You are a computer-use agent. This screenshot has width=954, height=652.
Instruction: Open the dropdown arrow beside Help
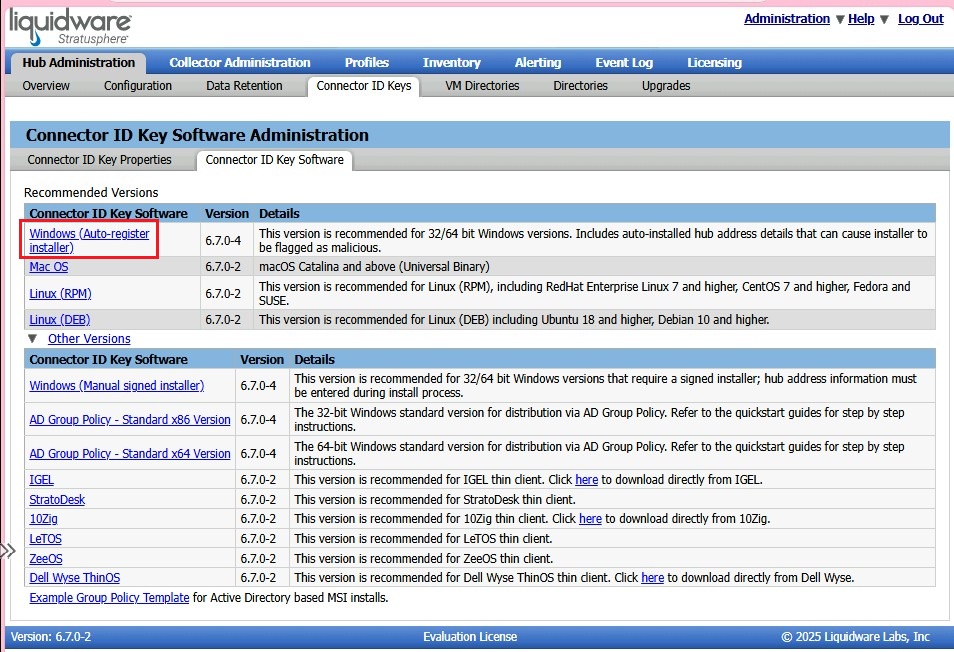(884, 19)
